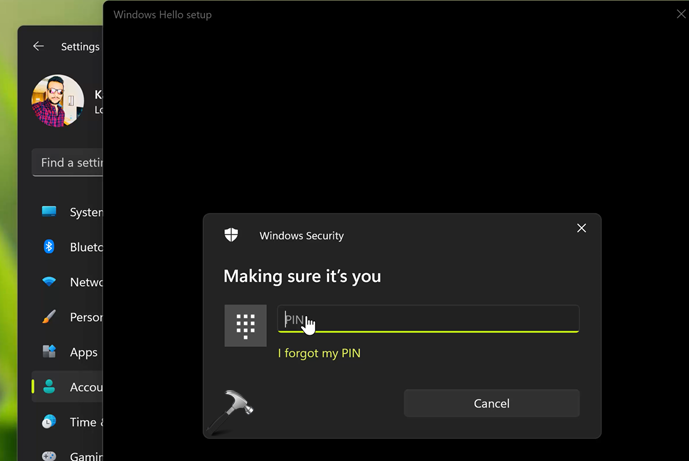
Task: Click the hammer logo icon
Action: [233, 408]
